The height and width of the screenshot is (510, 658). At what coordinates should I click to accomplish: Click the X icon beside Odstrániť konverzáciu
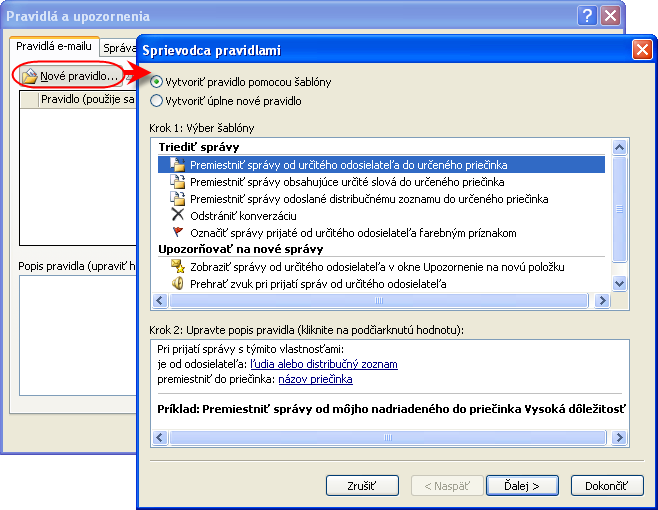[x=178, y=215]
